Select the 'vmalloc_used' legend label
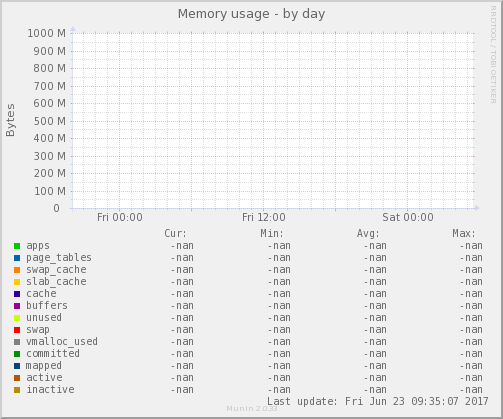 tap(62, 342)
